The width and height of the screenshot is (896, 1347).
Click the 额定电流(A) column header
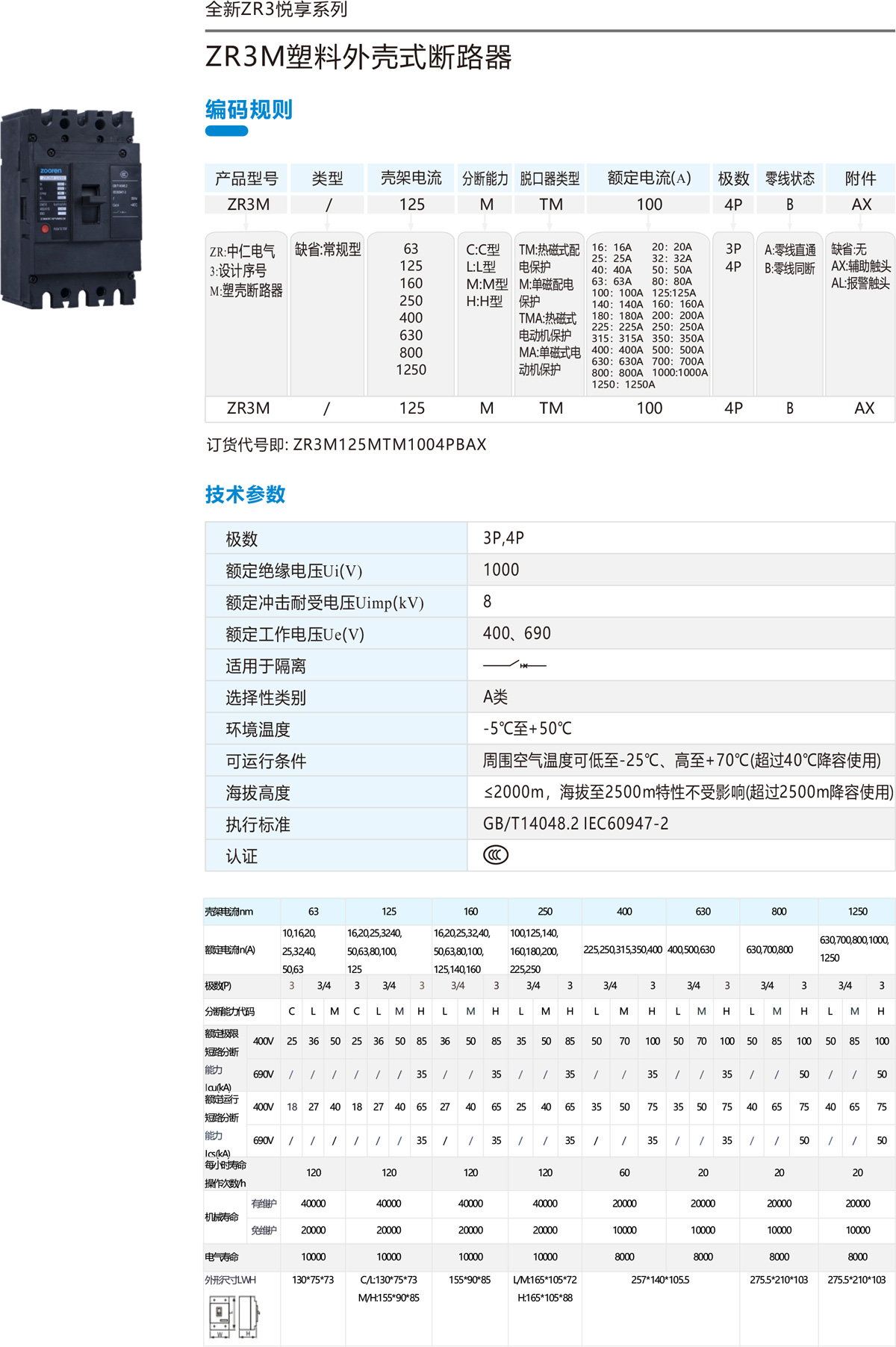click(x=649, y=178)
